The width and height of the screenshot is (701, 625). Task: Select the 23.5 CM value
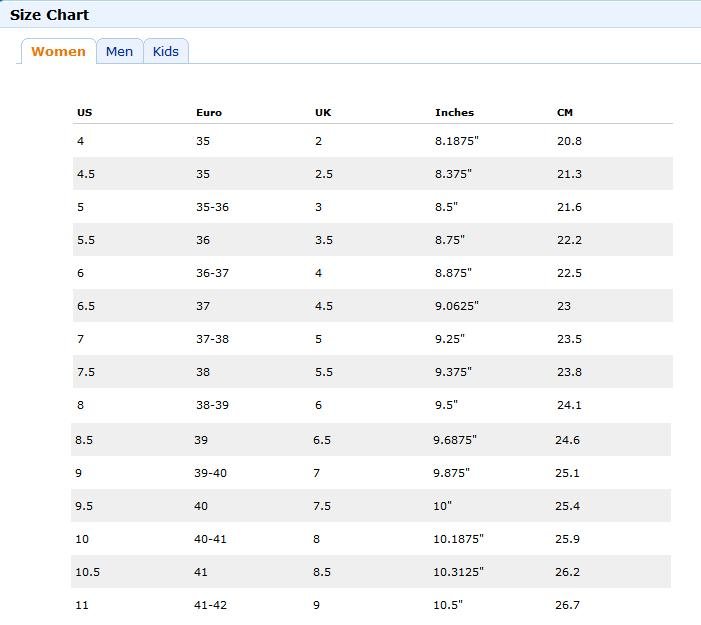pyautogui.click(x=569, y=339)
